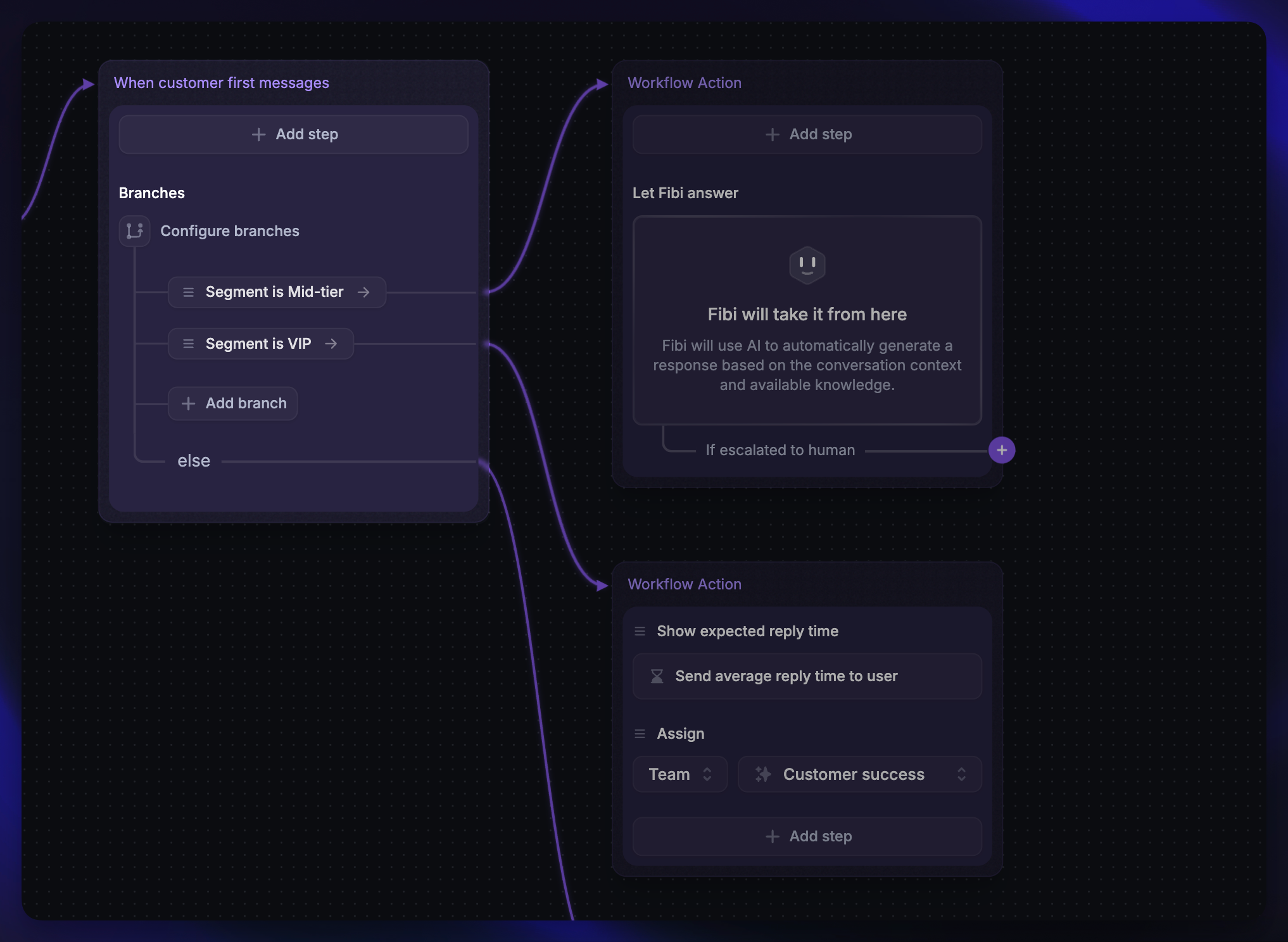
Task: Click hourglass icon beside average reply time
Action: (657, 676)
